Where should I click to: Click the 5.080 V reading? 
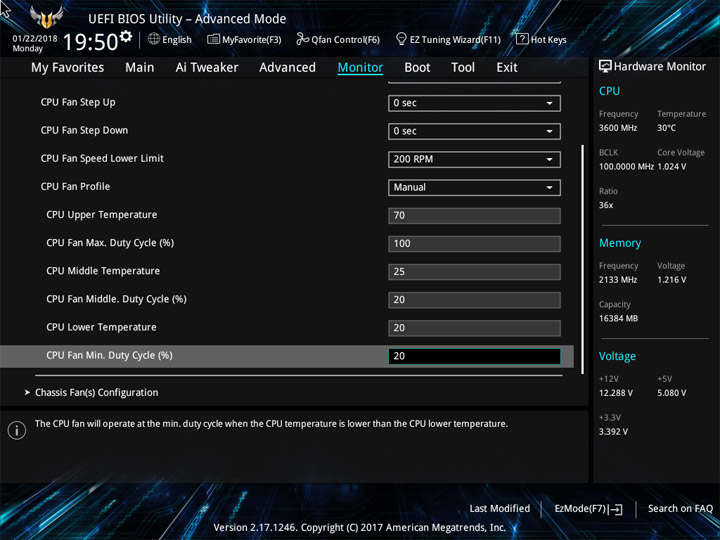[x=671, y=393]
